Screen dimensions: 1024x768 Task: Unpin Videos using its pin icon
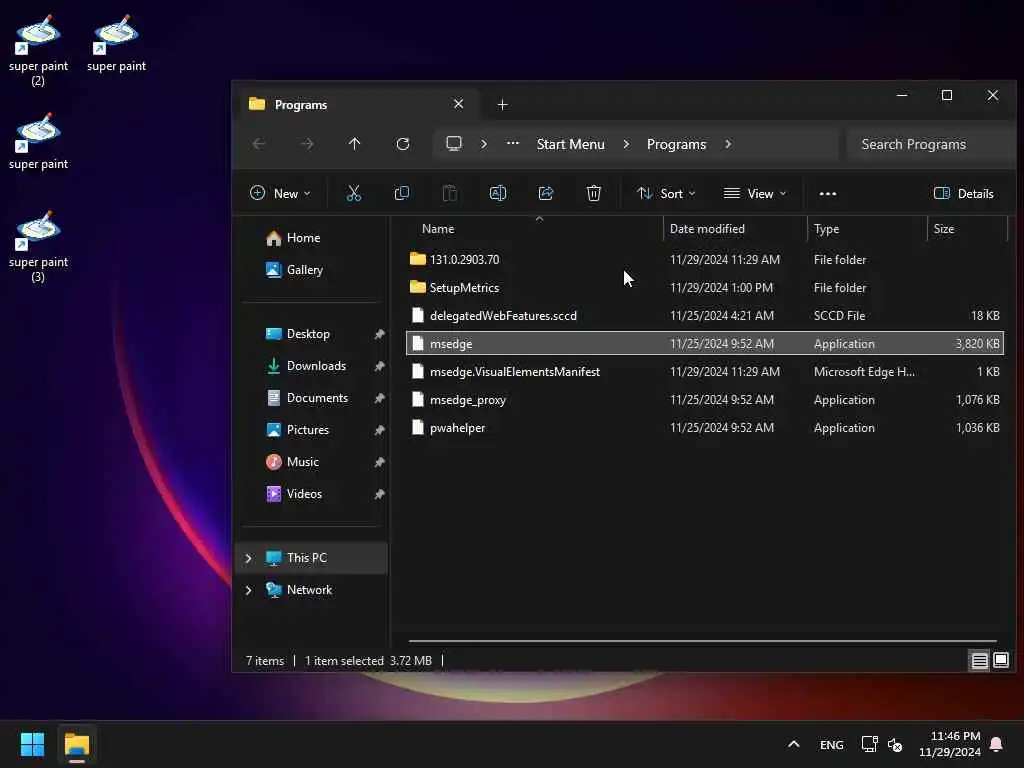coord(379,494)
